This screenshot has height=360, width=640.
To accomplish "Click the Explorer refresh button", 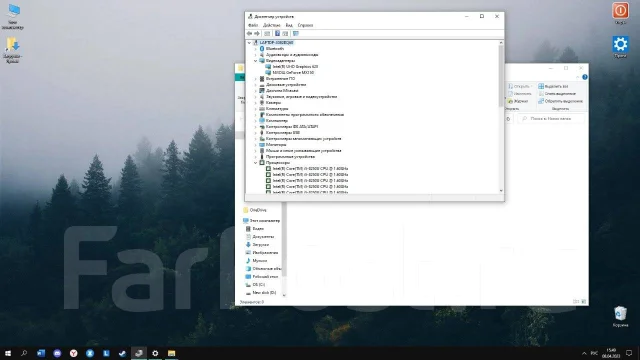I will tap(508, 119).
